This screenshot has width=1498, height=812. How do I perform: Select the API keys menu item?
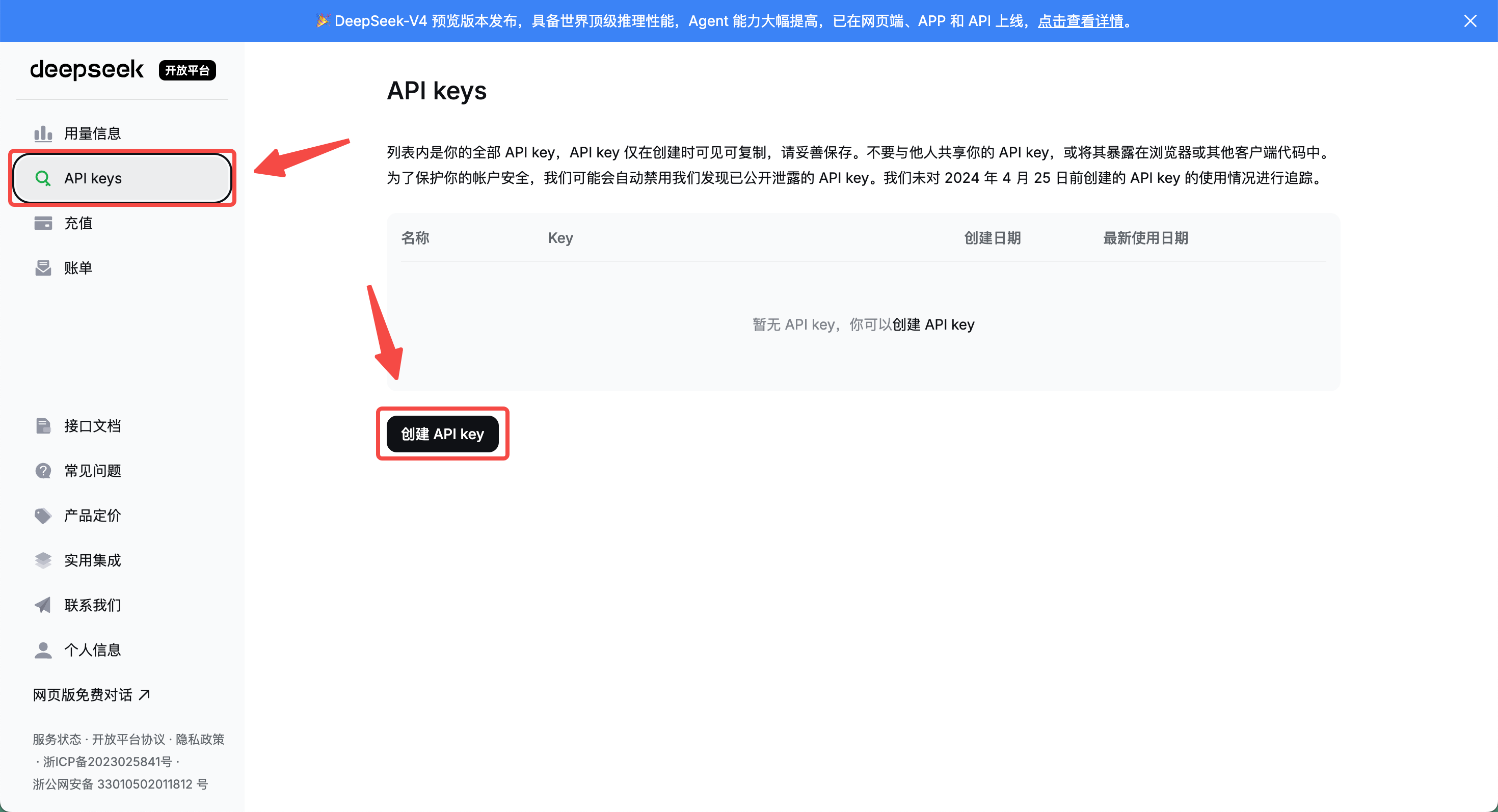tap(122, 178)
